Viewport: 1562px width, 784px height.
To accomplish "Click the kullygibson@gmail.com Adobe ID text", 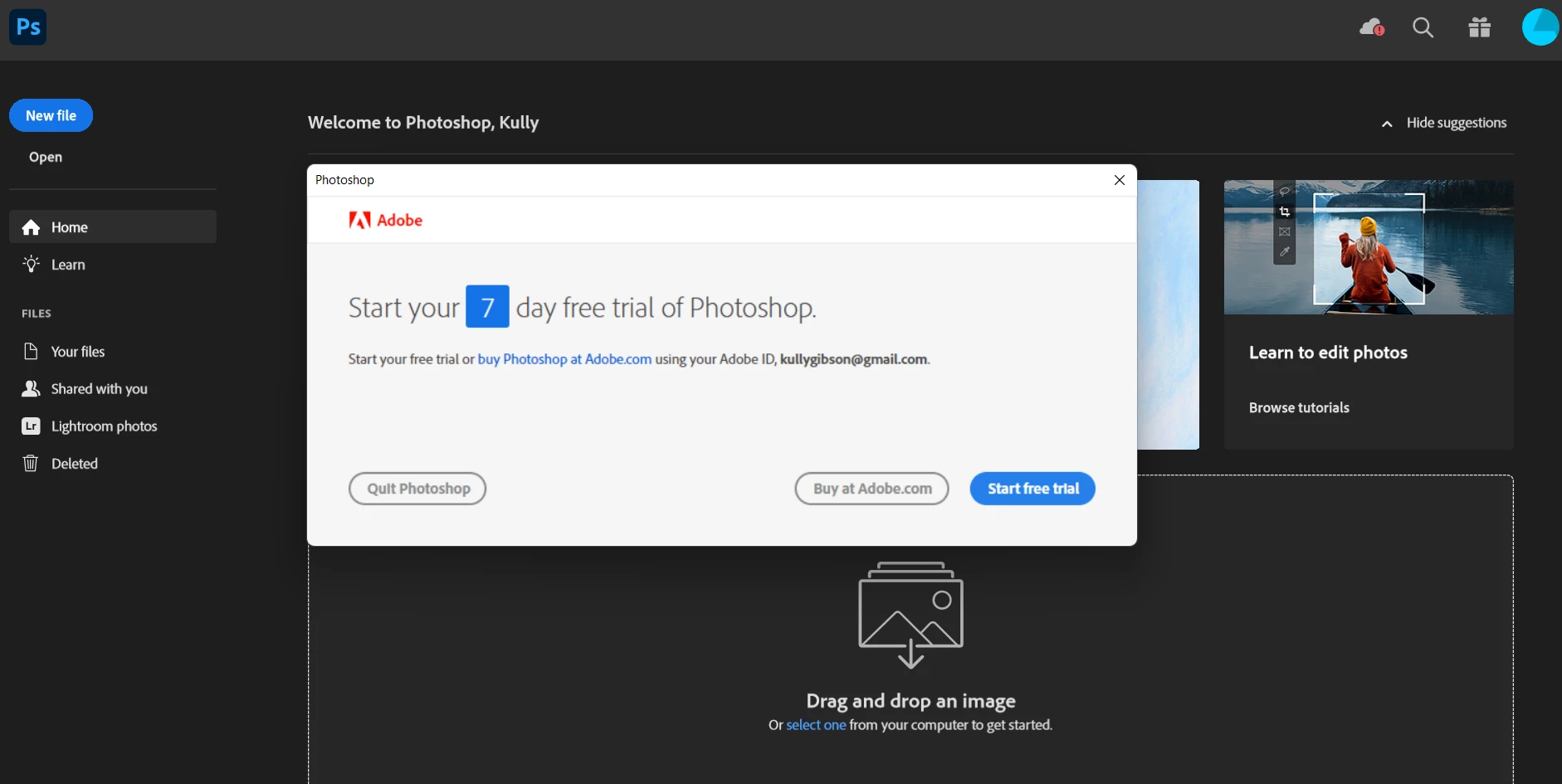I will pos(853,359).
